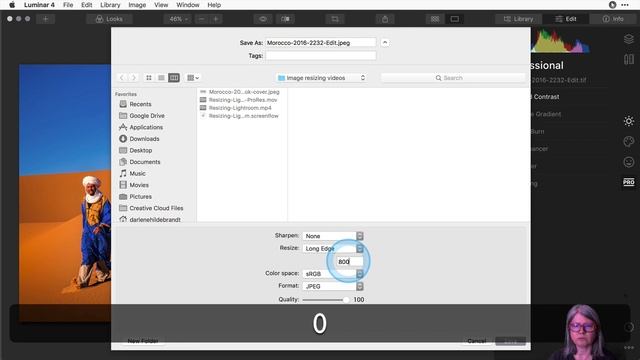
Task: Open the Edit menu in menu bar
Action: click(x=87, y=5)
